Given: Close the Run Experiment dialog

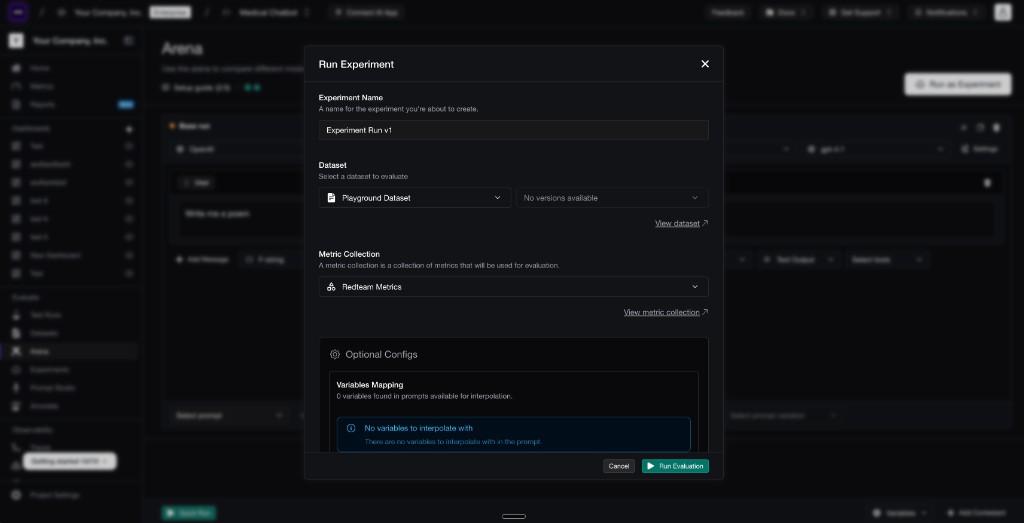Looking at the screenshot, I should (x=705, y=64).
